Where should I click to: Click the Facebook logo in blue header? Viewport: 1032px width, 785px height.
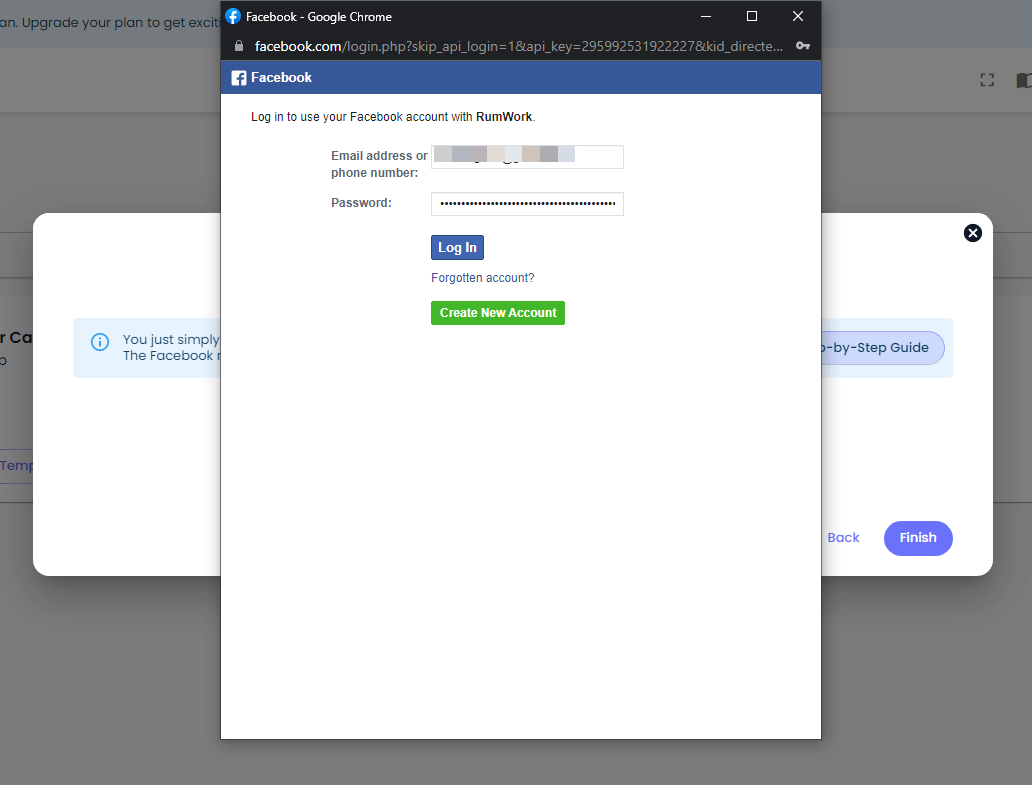[x=239, y=78]
